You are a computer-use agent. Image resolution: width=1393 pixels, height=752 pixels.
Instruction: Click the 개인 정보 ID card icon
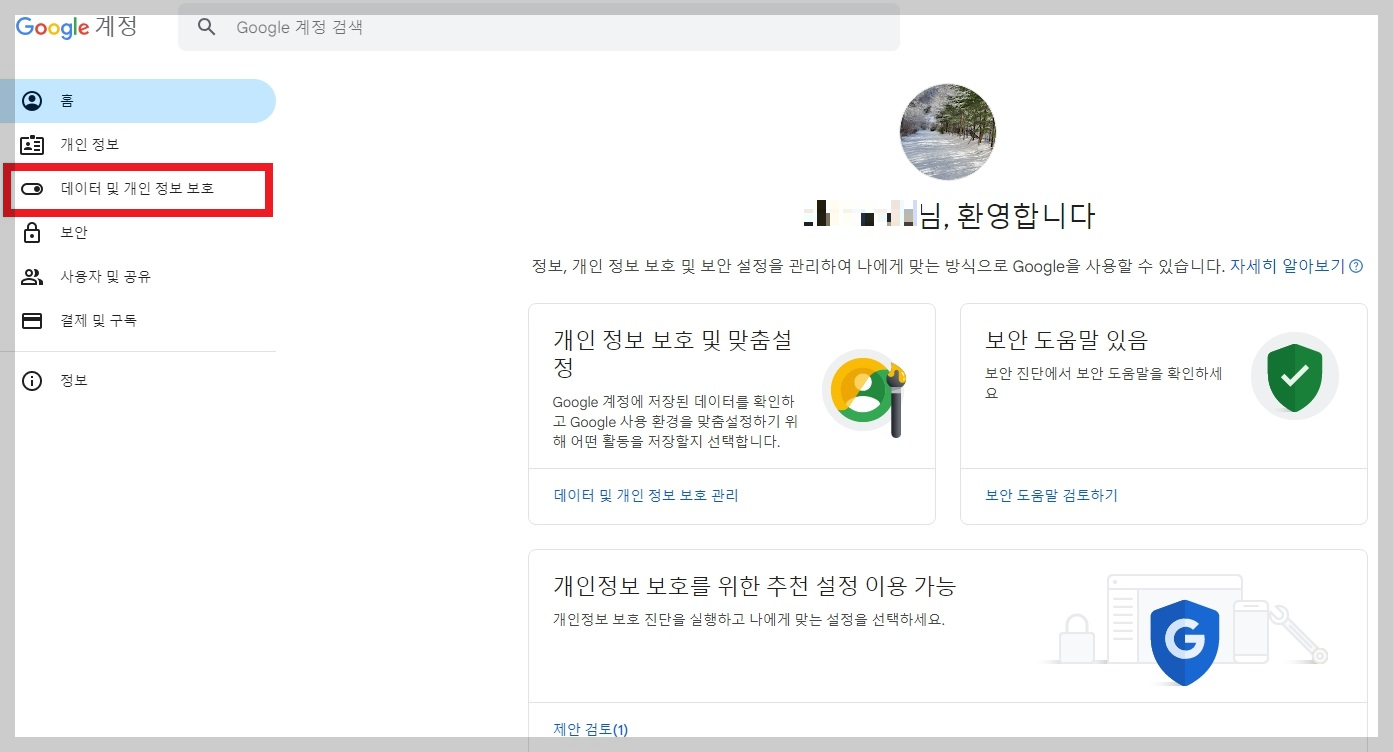pos(32,145)
